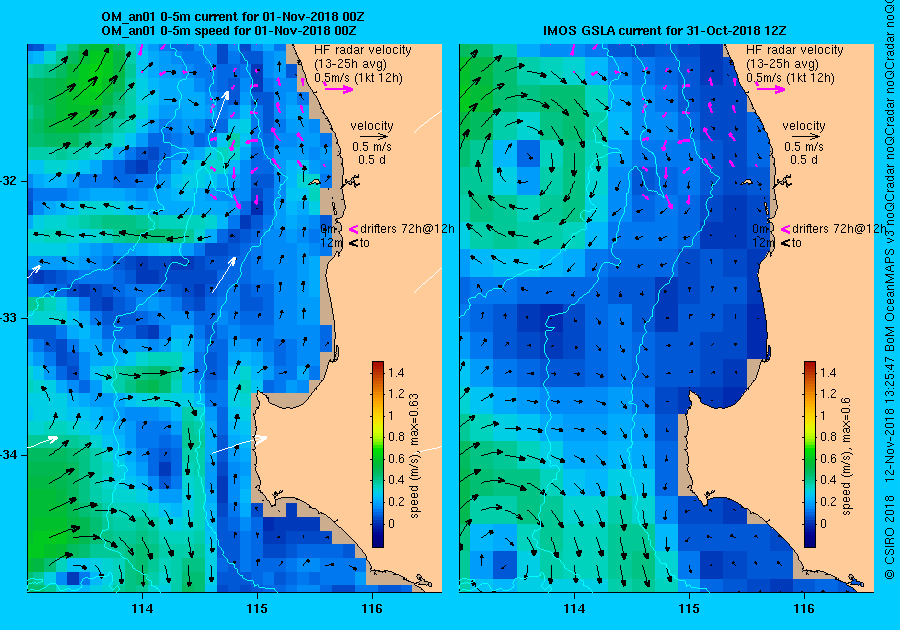Click the speed color bar in the IMOS GSLA map
The height and width of the screenshot is (630, 900).
810,454
